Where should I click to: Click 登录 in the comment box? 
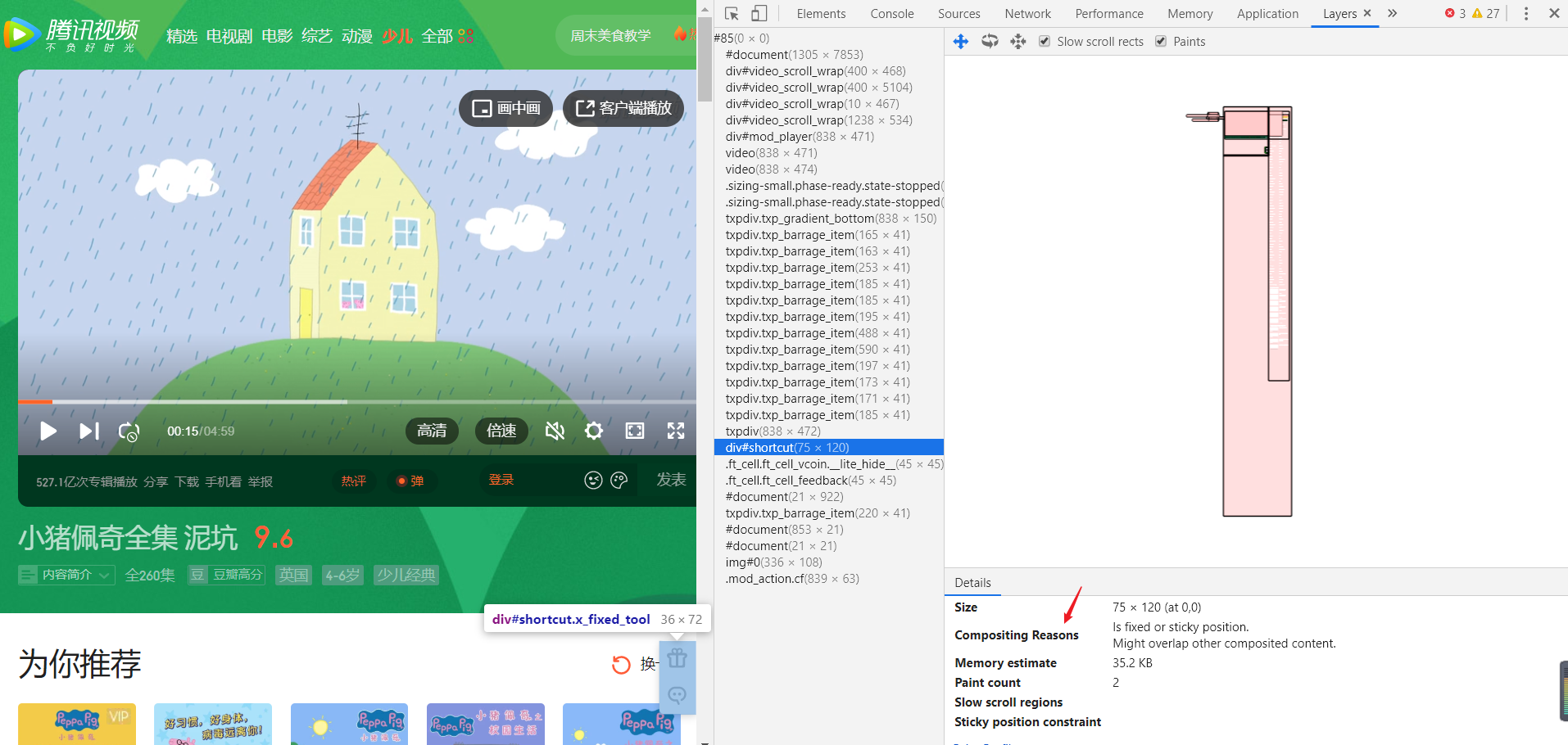[501, 480]
